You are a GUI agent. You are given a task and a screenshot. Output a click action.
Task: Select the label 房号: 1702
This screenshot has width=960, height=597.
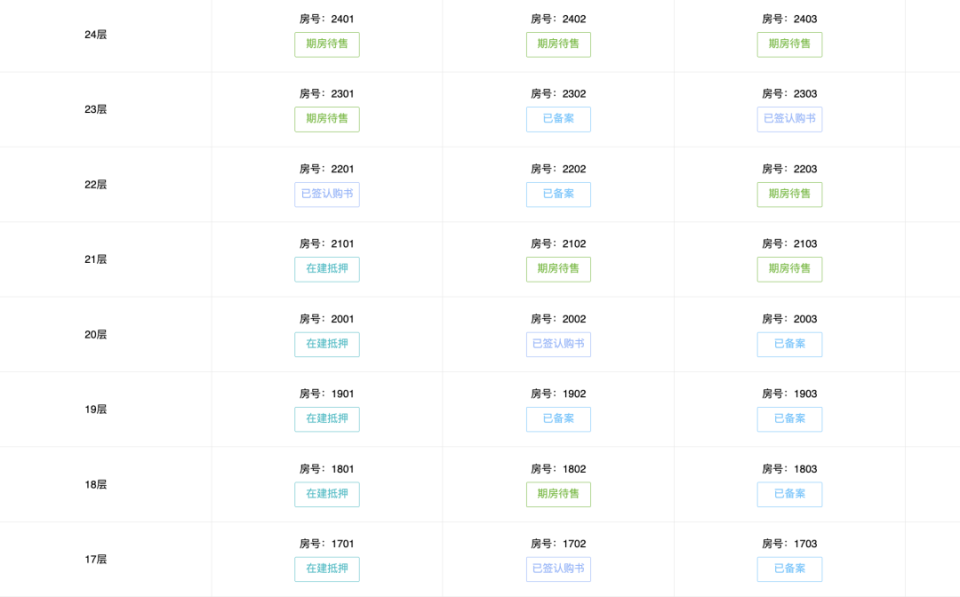click(x=558, y=544)
